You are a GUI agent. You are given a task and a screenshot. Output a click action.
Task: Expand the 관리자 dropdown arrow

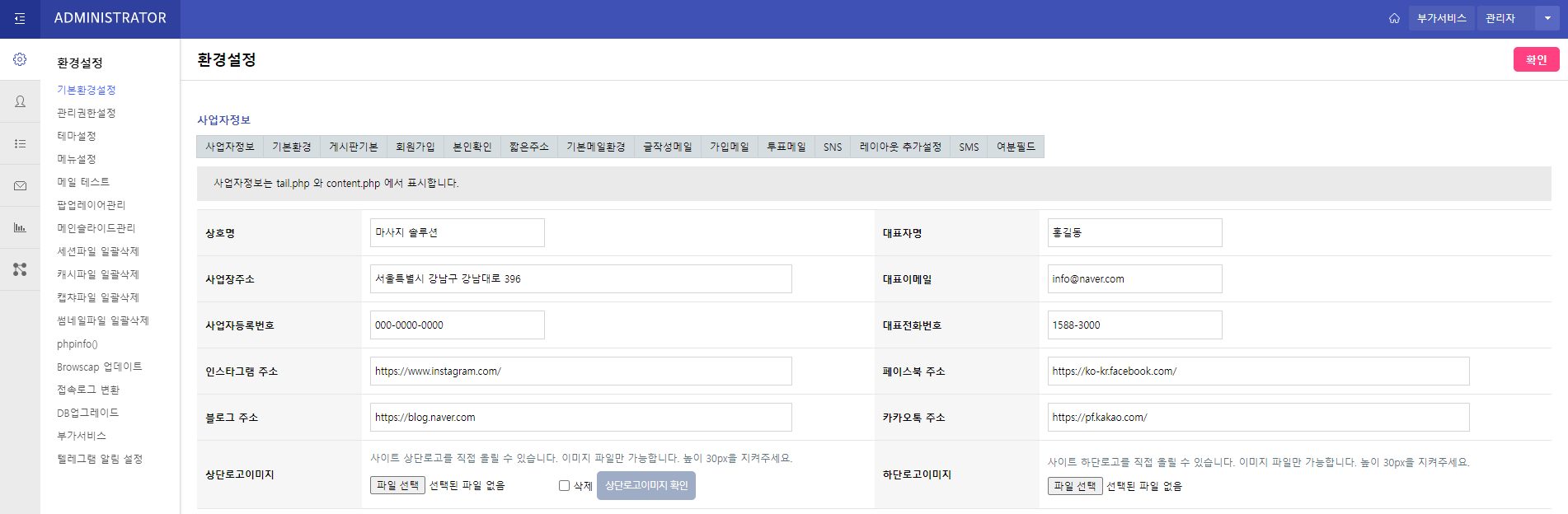click(x=1547, y=18)
